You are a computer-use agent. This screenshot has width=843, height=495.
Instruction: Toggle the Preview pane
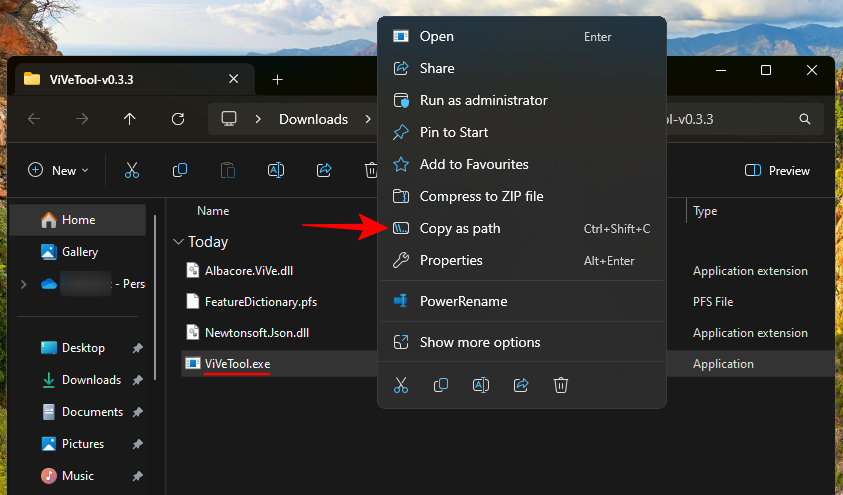pos(778,171)
